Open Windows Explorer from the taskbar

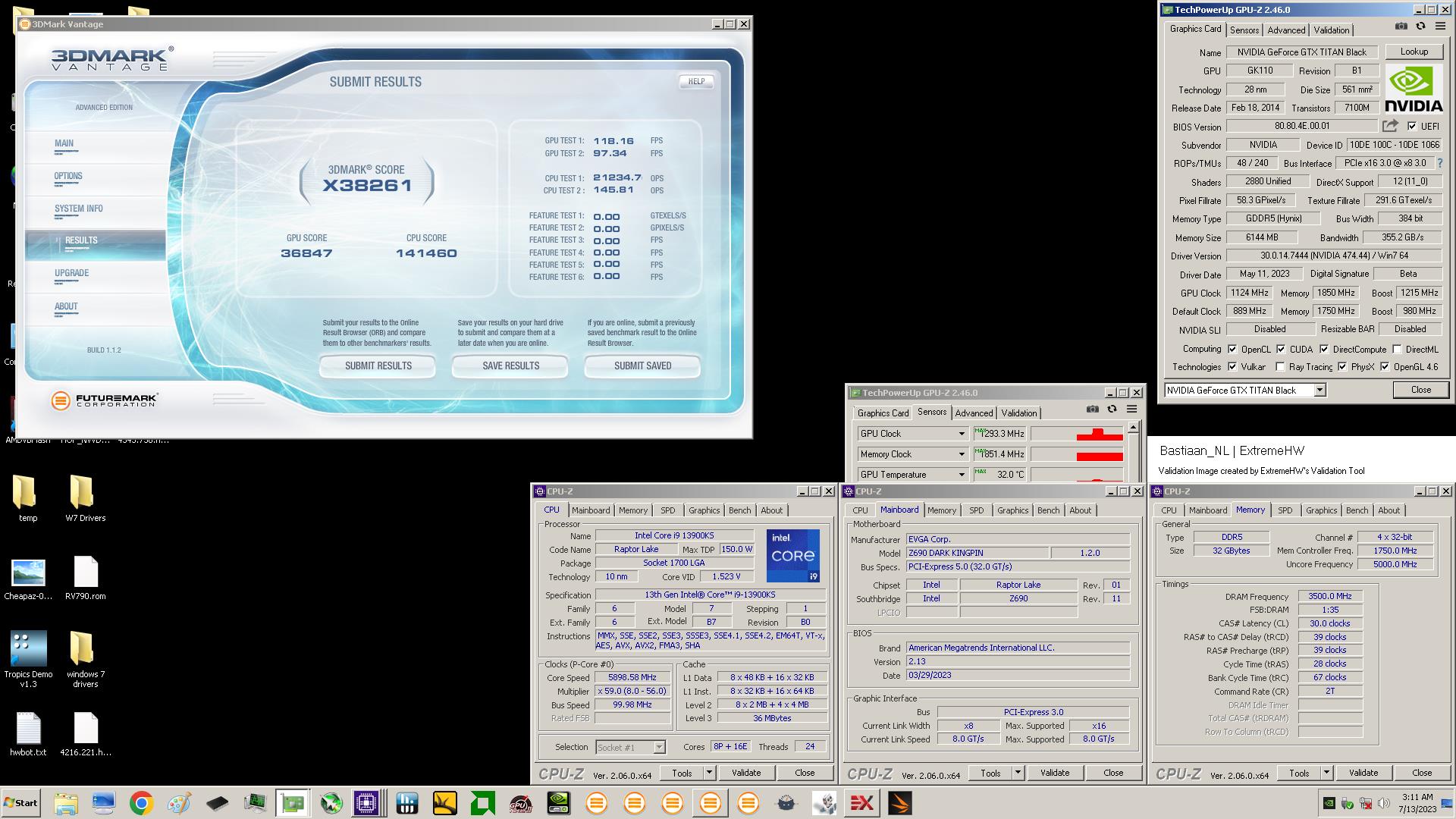point(65,803)
